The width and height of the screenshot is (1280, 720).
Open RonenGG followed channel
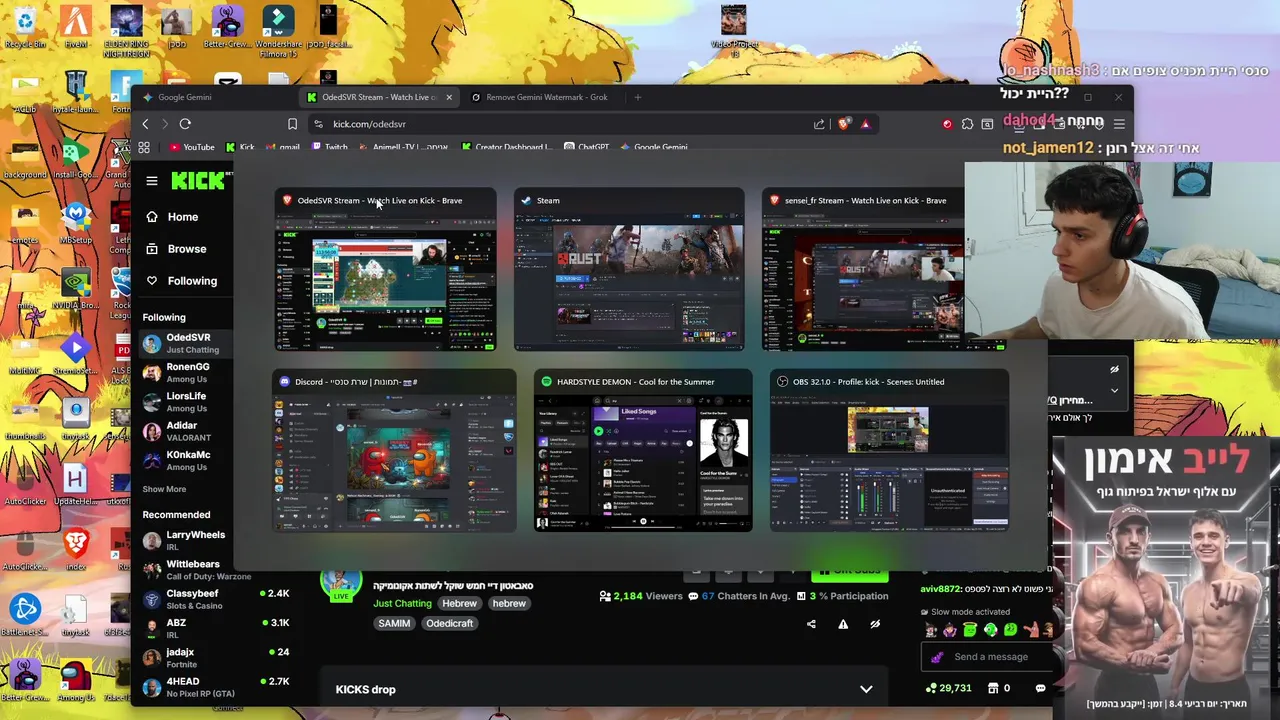(185, 373)
